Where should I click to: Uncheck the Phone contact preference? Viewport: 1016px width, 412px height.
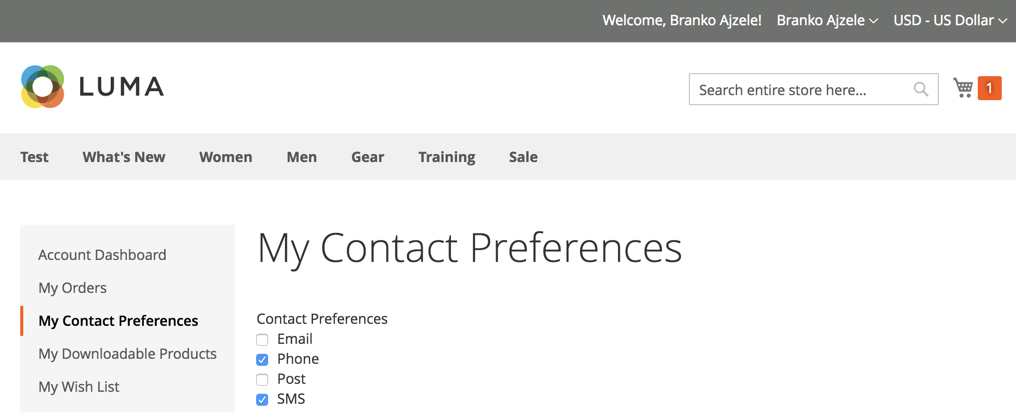(262, 360)
